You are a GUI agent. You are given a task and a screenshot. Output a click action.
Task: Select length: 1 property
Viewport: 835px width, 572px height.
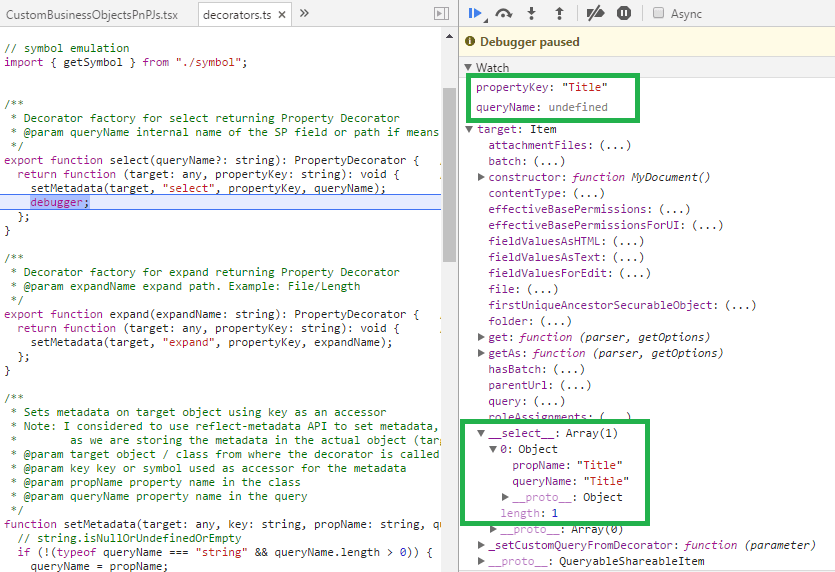(529, 513)
